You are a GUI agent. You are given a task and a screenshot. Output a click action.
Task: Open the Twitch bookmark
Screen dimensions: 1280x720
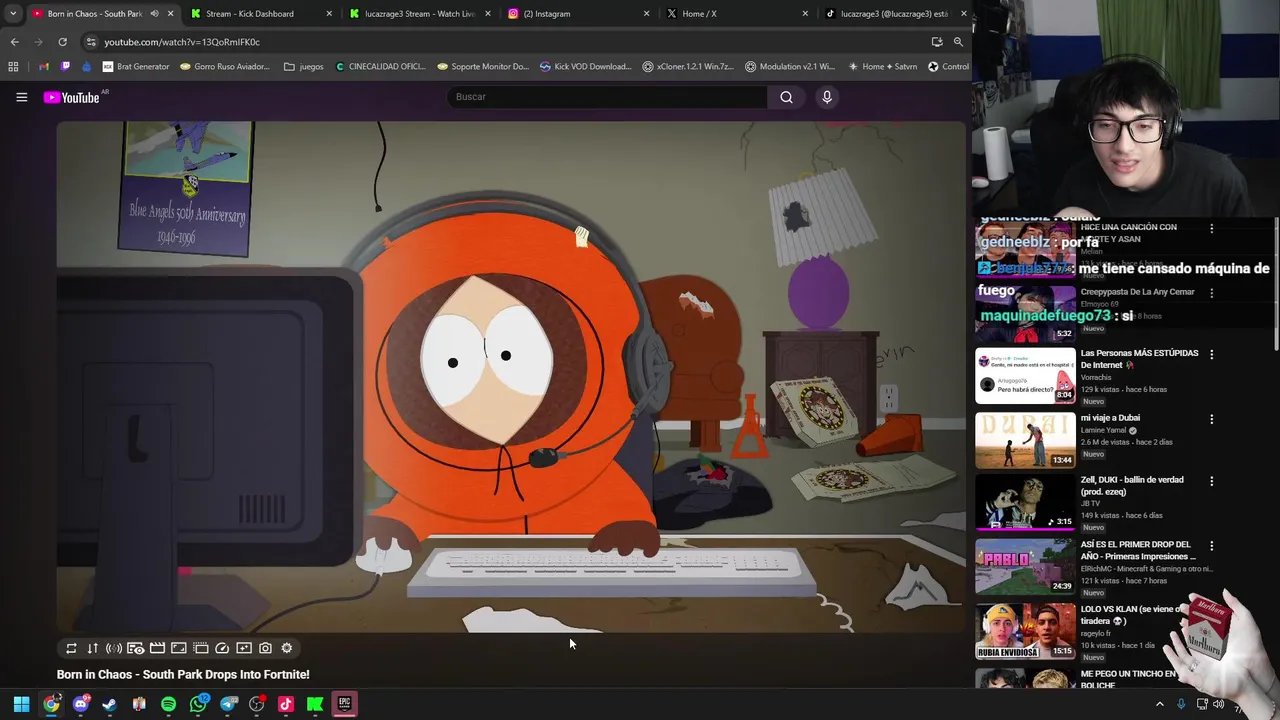(x=65, y=67)
